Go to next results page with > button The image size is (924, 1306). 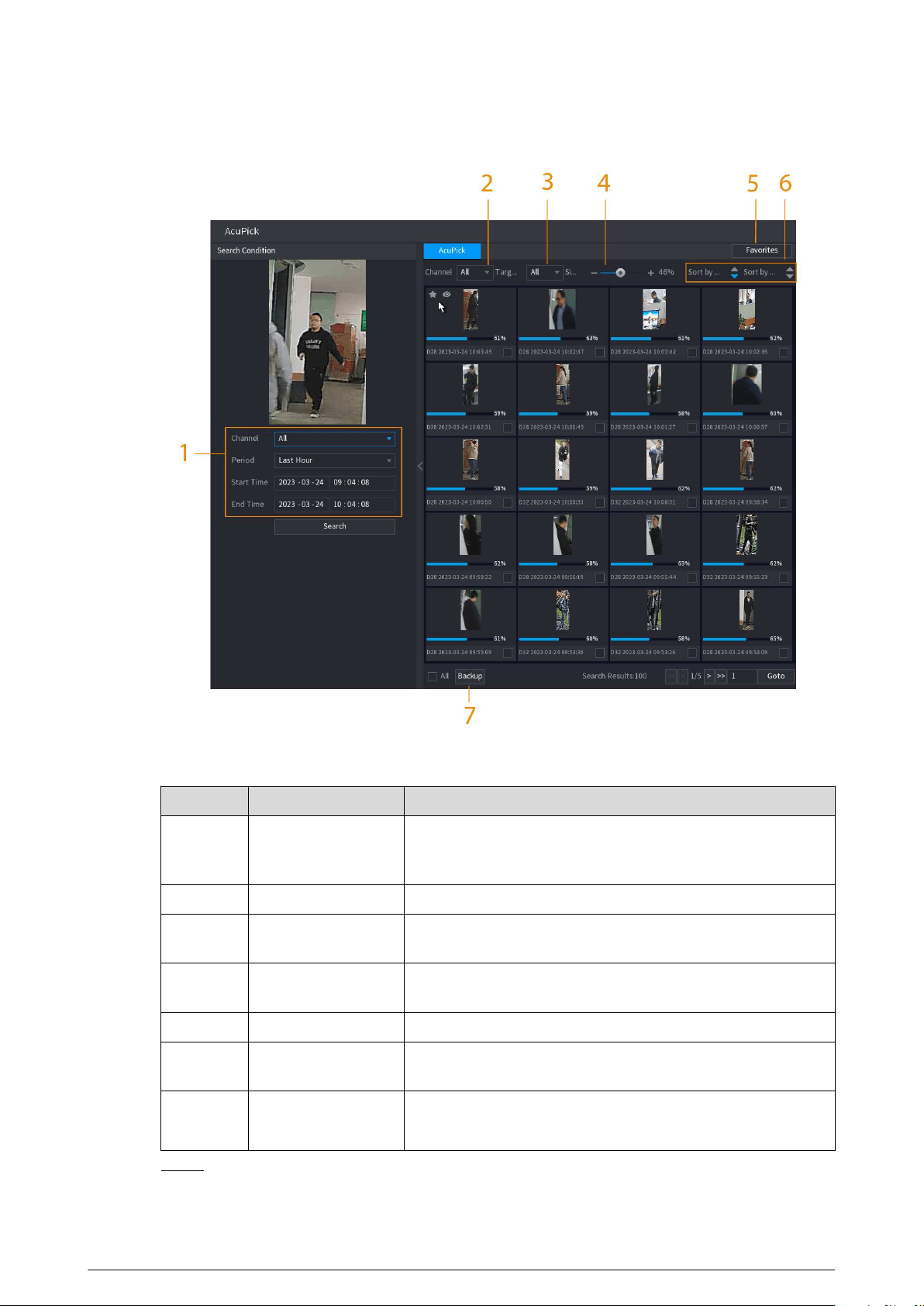coord(709,676)
